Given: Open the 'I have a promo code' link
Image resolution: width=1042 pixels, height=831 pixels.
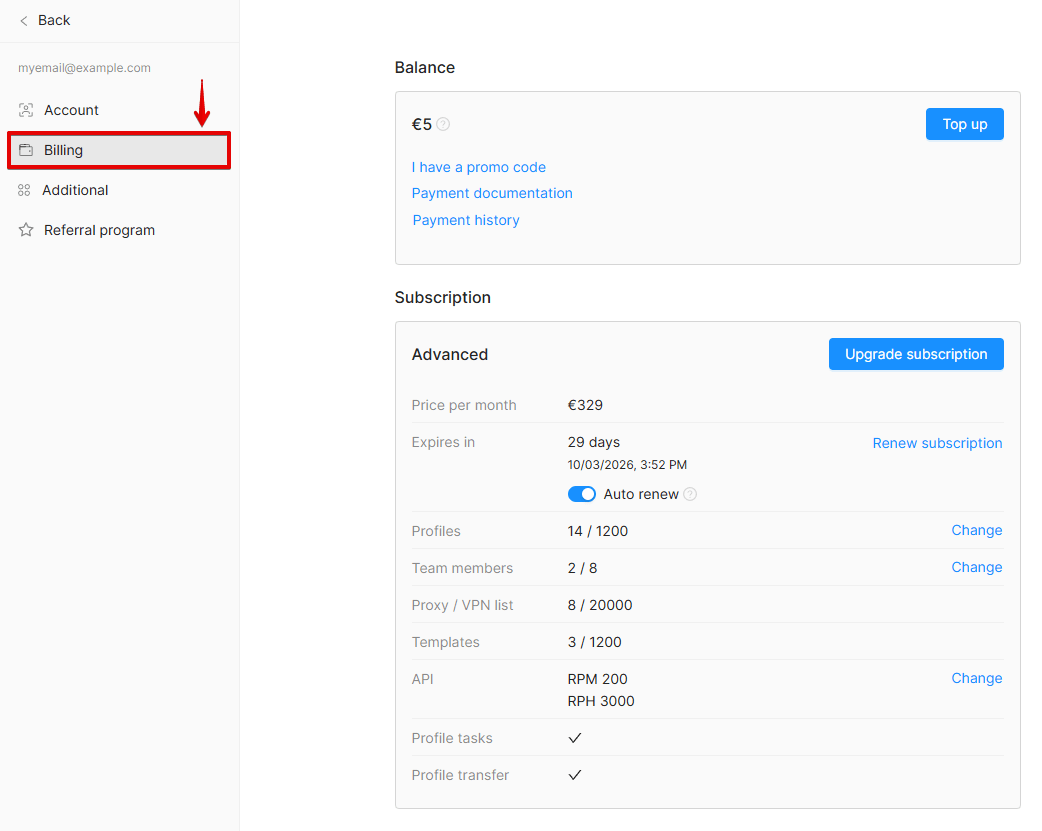Looking at the screenshot, I should pos(478,168).
